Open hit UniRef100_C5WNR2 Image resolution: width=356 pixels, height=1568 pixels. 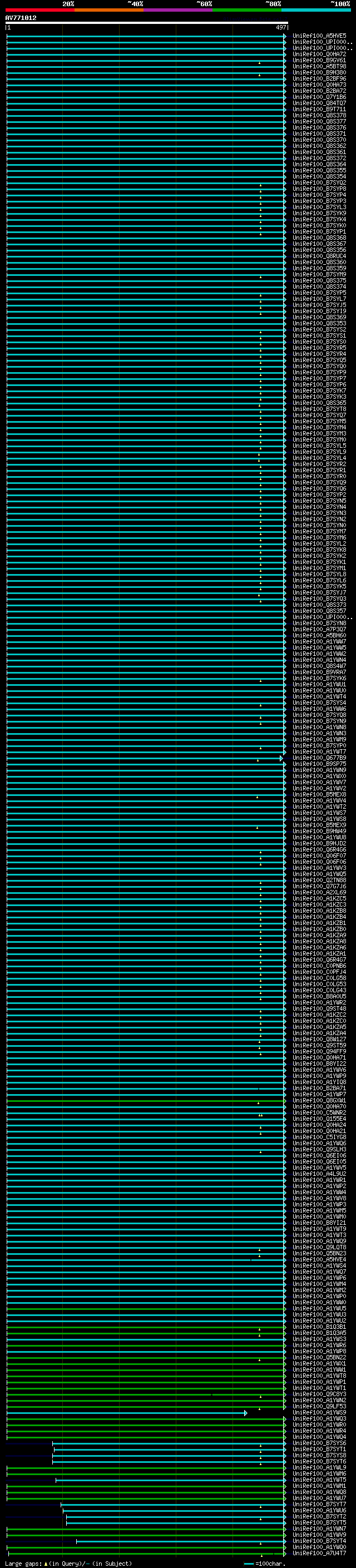pos(319,1112)
